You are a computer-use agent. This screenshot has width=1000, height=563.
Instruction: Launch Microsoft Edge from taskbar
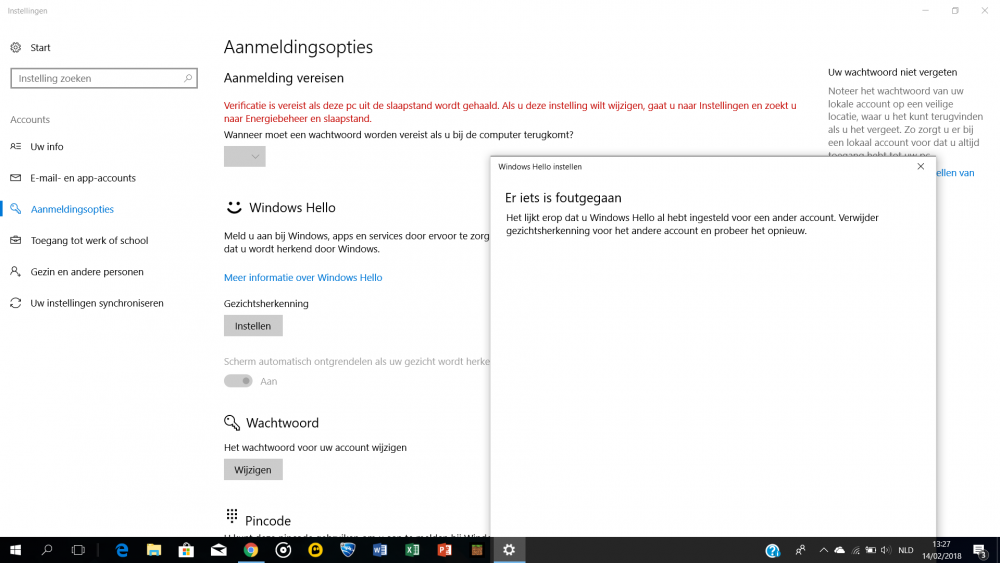pyautogui.click(x=122, y=550)
